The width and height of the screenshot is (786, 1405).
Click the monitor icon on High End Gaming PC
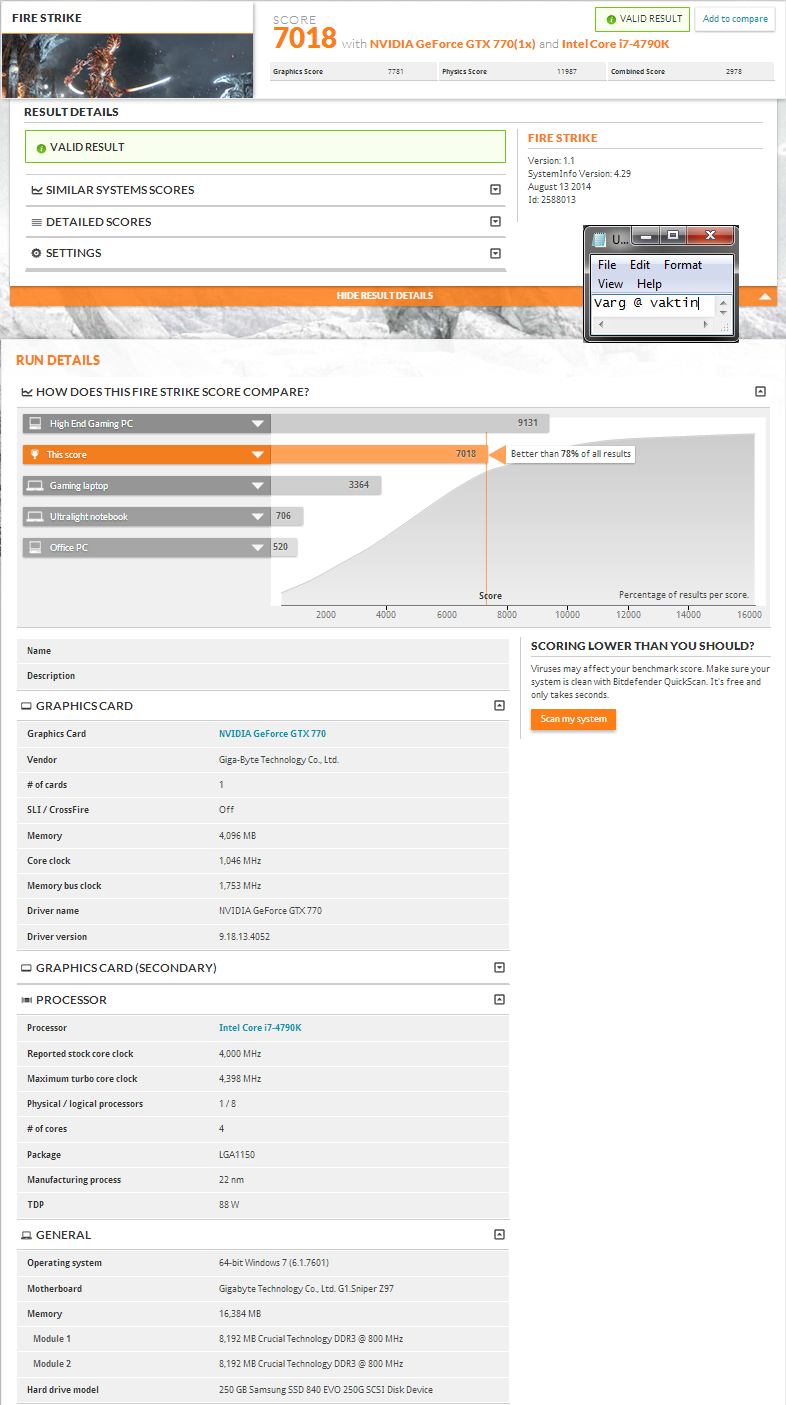coord(35,423)
